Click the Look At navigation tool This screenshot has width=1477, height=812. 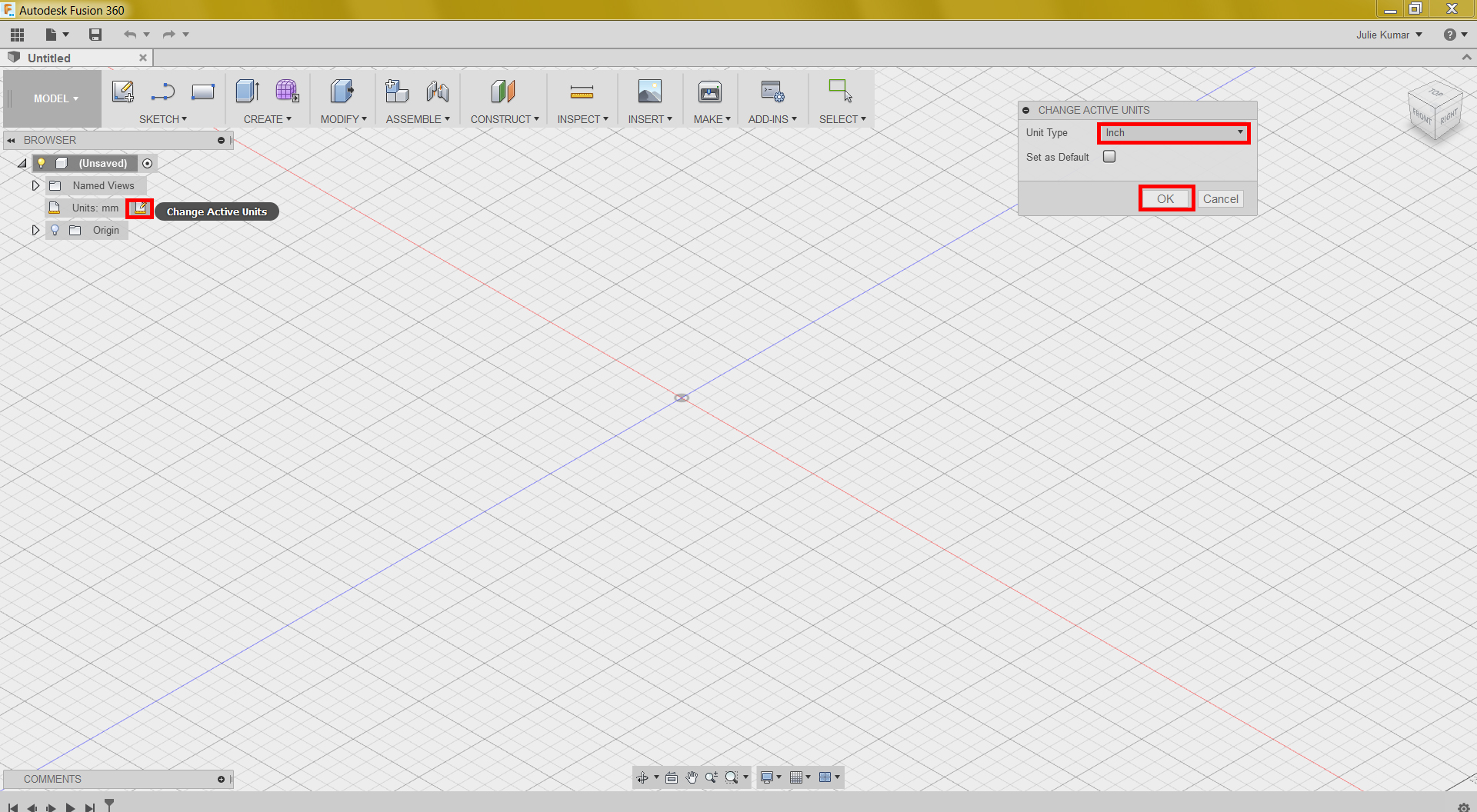click(x=672, y=777)
